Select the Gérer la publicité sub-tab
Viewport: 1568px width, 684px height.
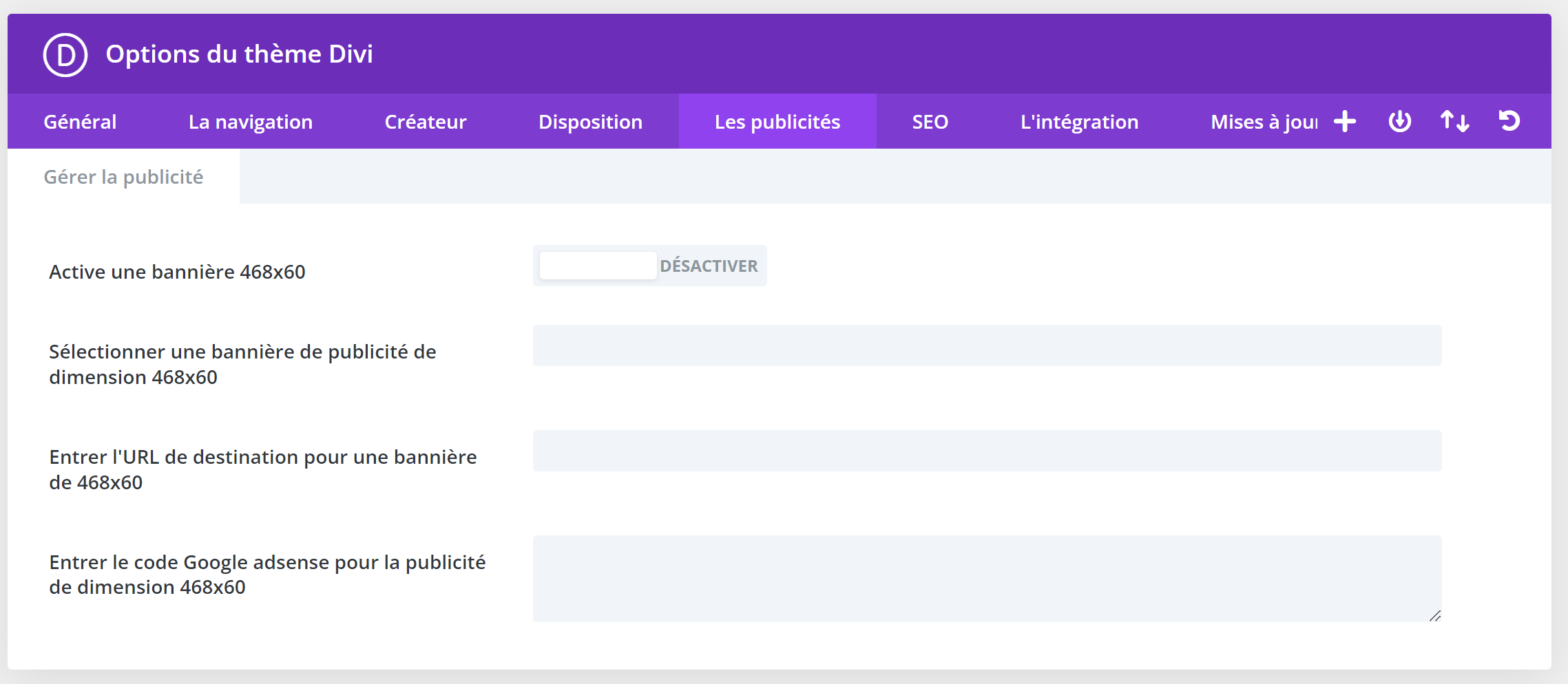[x=124, y=177]
